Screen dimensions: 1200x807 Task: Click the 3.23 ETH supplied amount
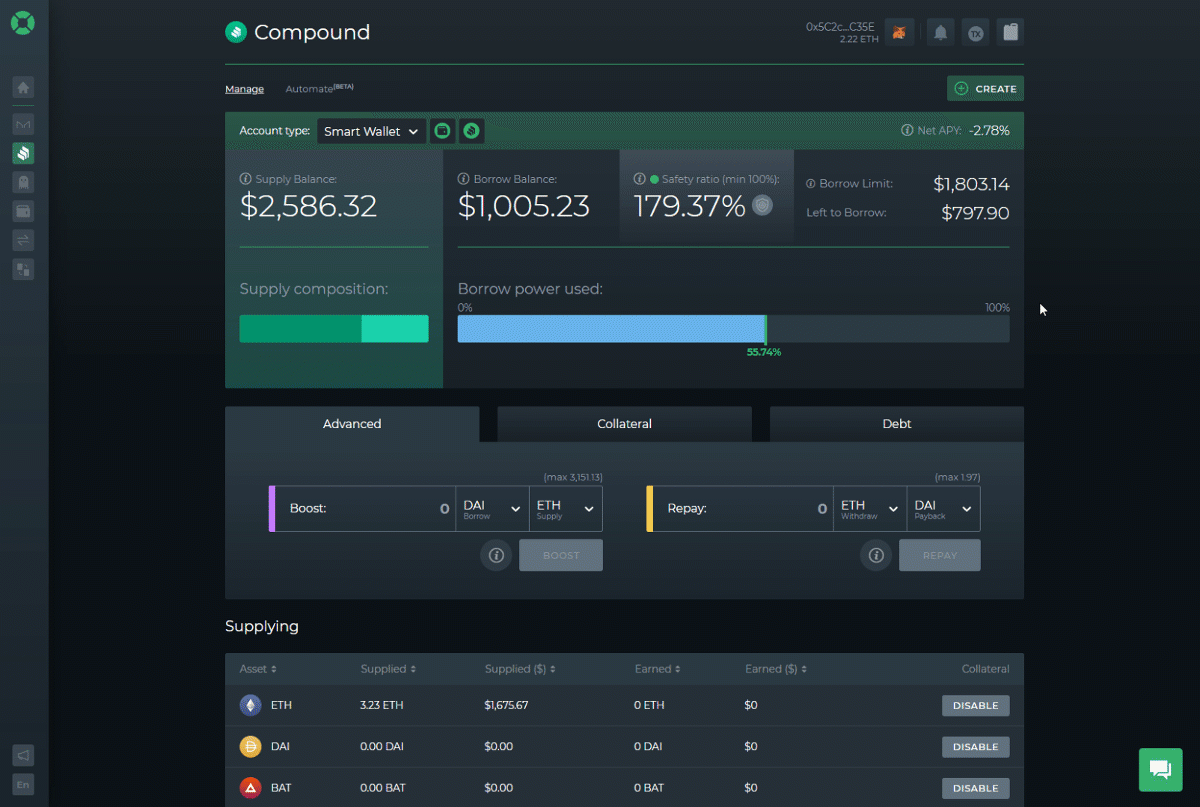tap(382, 705)
